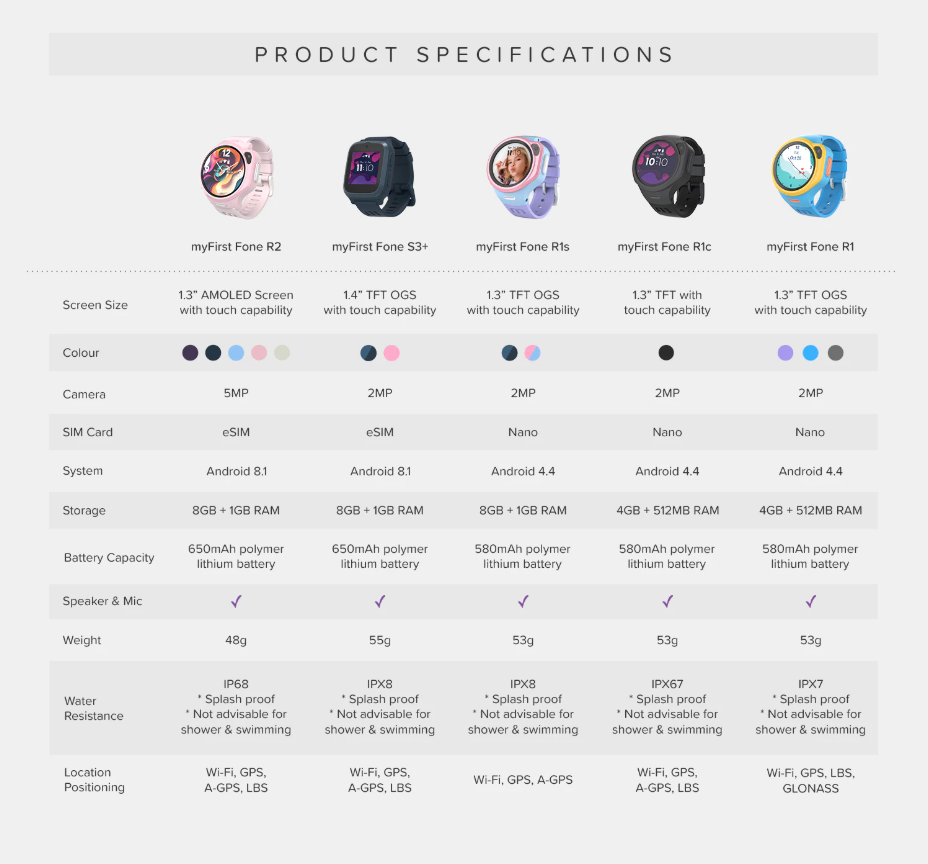This screenshot has width=928, height=864.
Task: Open the myFirst Fone R1s watch picture
Action: 522,175
